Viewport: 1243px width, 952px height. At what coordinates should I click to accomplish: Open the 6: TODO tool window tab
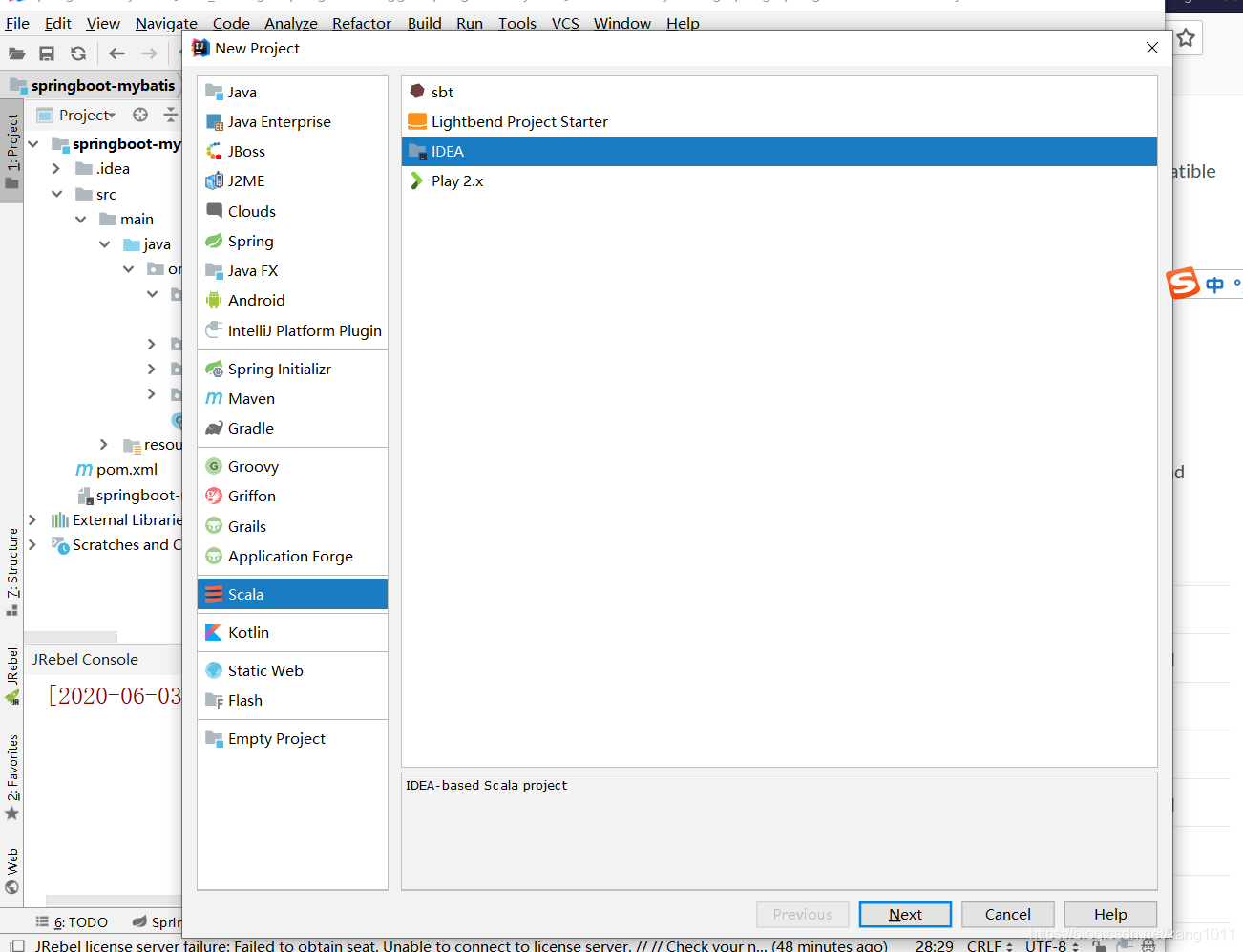coord(73,921)
